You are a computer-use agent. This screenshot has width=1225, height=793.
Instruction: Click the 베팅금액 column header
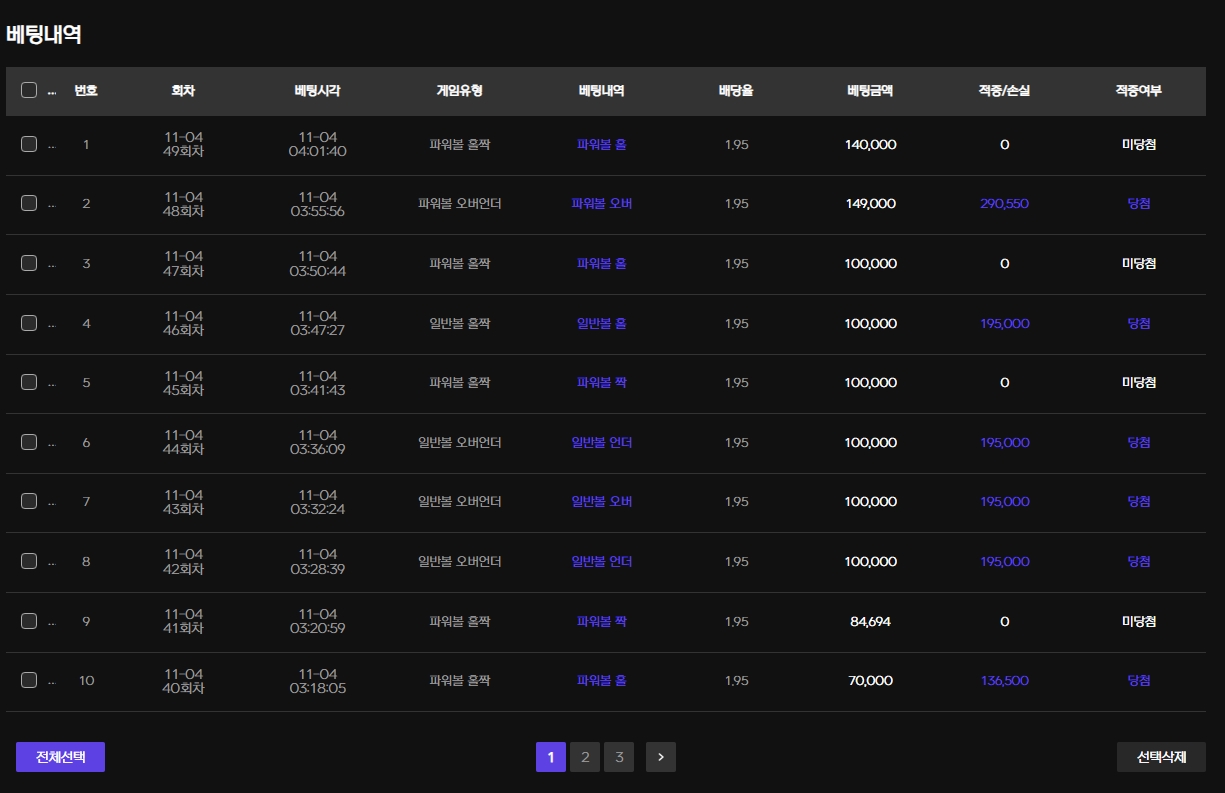click(869, 91)
